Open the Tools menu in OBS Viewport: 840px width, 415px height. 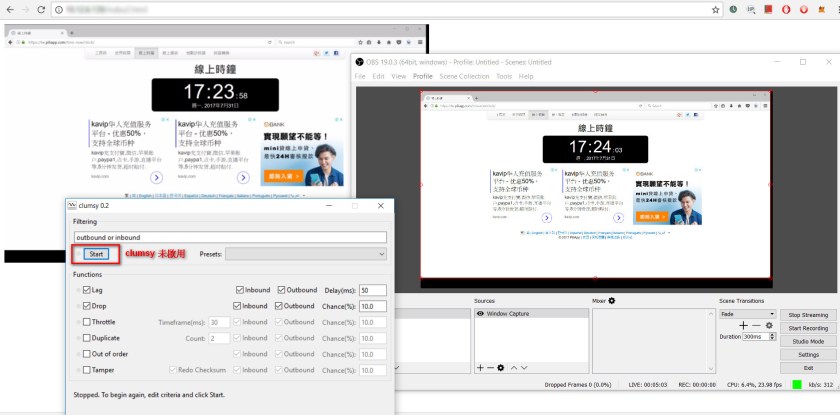(504, 76)
